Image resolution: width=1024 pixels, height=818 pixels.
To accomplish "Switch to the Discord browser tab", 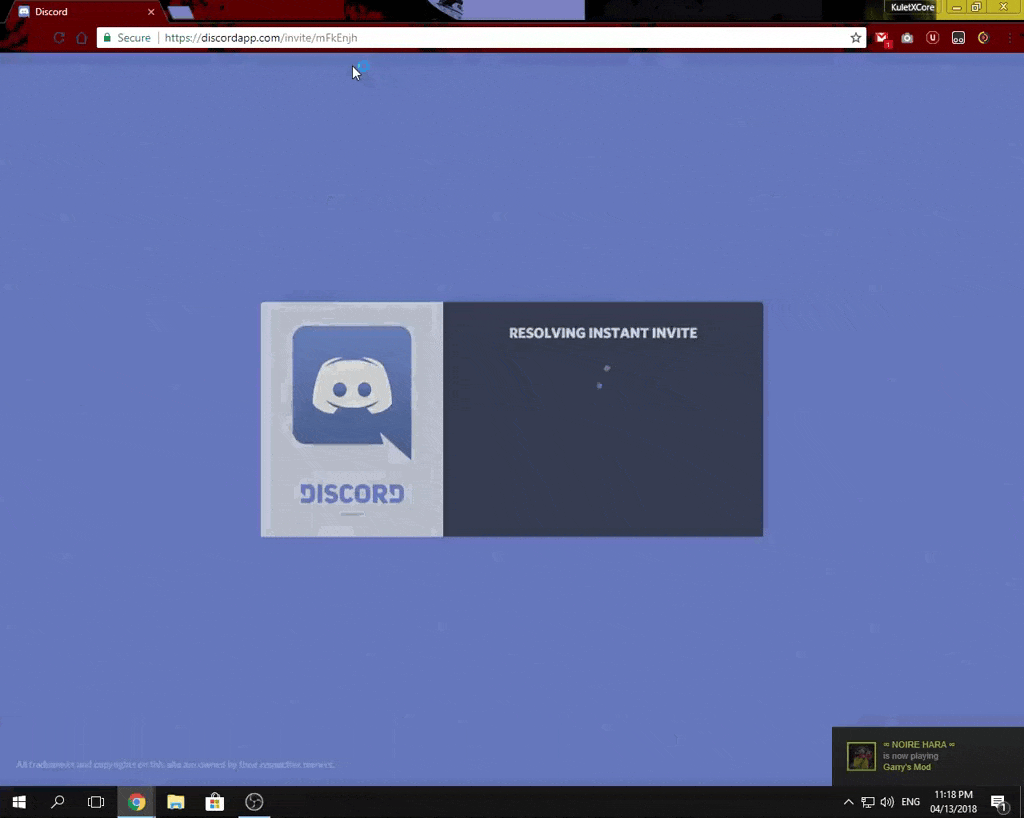I will tap(80, 12).
